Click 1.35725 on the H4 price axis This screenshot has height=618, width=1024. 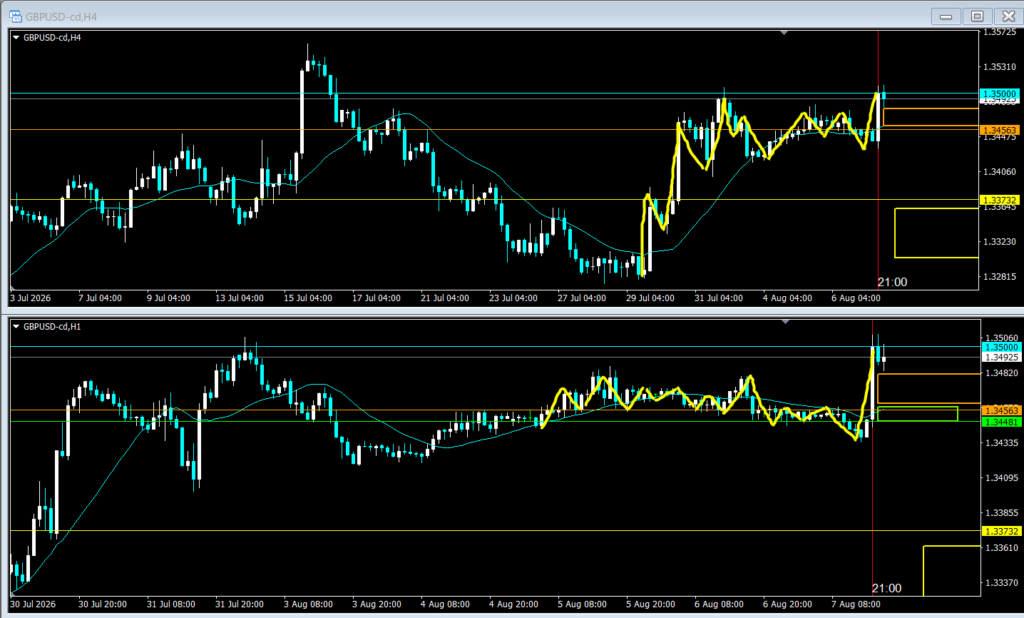point(1000,32)
